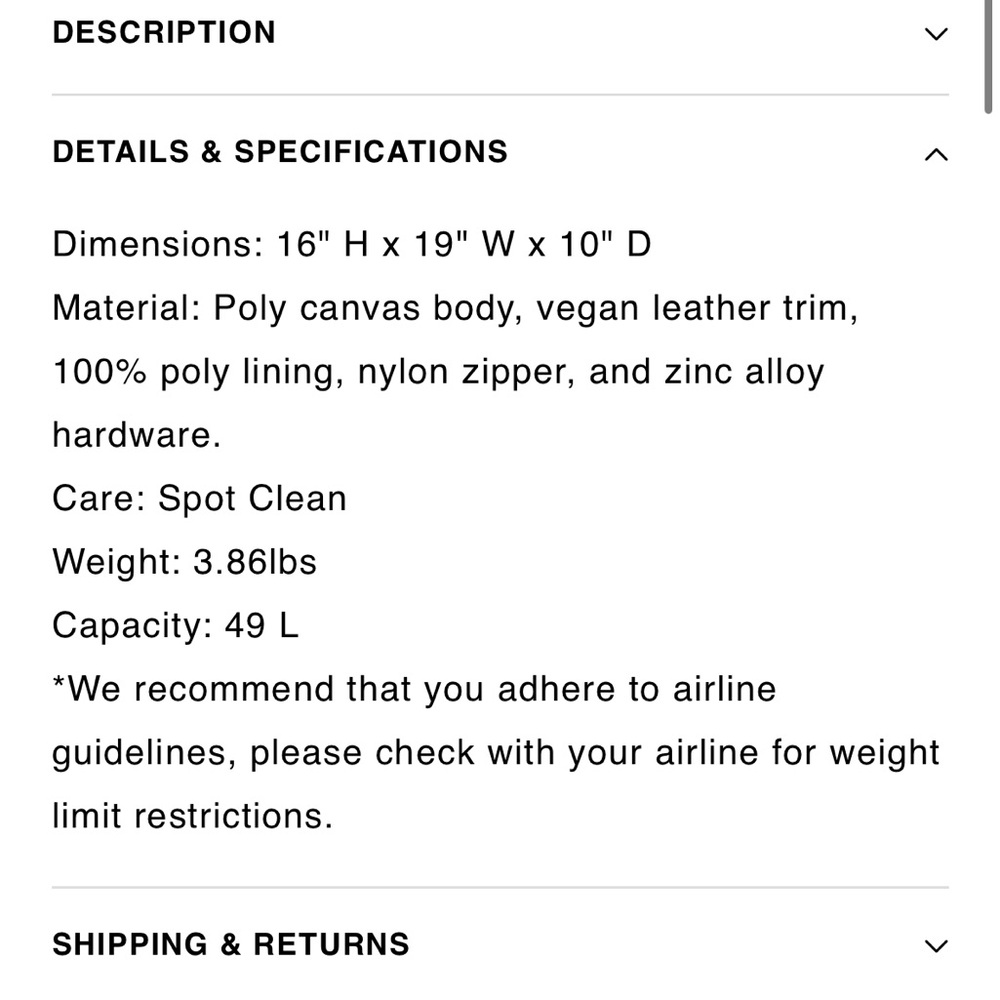Click the Capacity: 49 L specification

pos(175,625)
